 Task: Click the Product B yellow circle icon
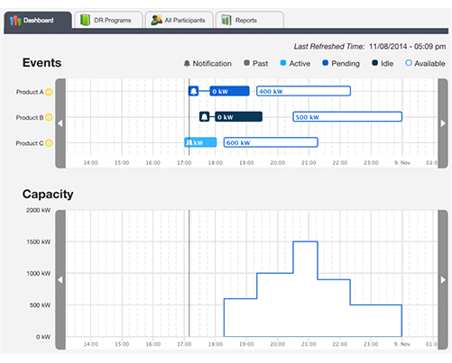click(x=49, y=117)
